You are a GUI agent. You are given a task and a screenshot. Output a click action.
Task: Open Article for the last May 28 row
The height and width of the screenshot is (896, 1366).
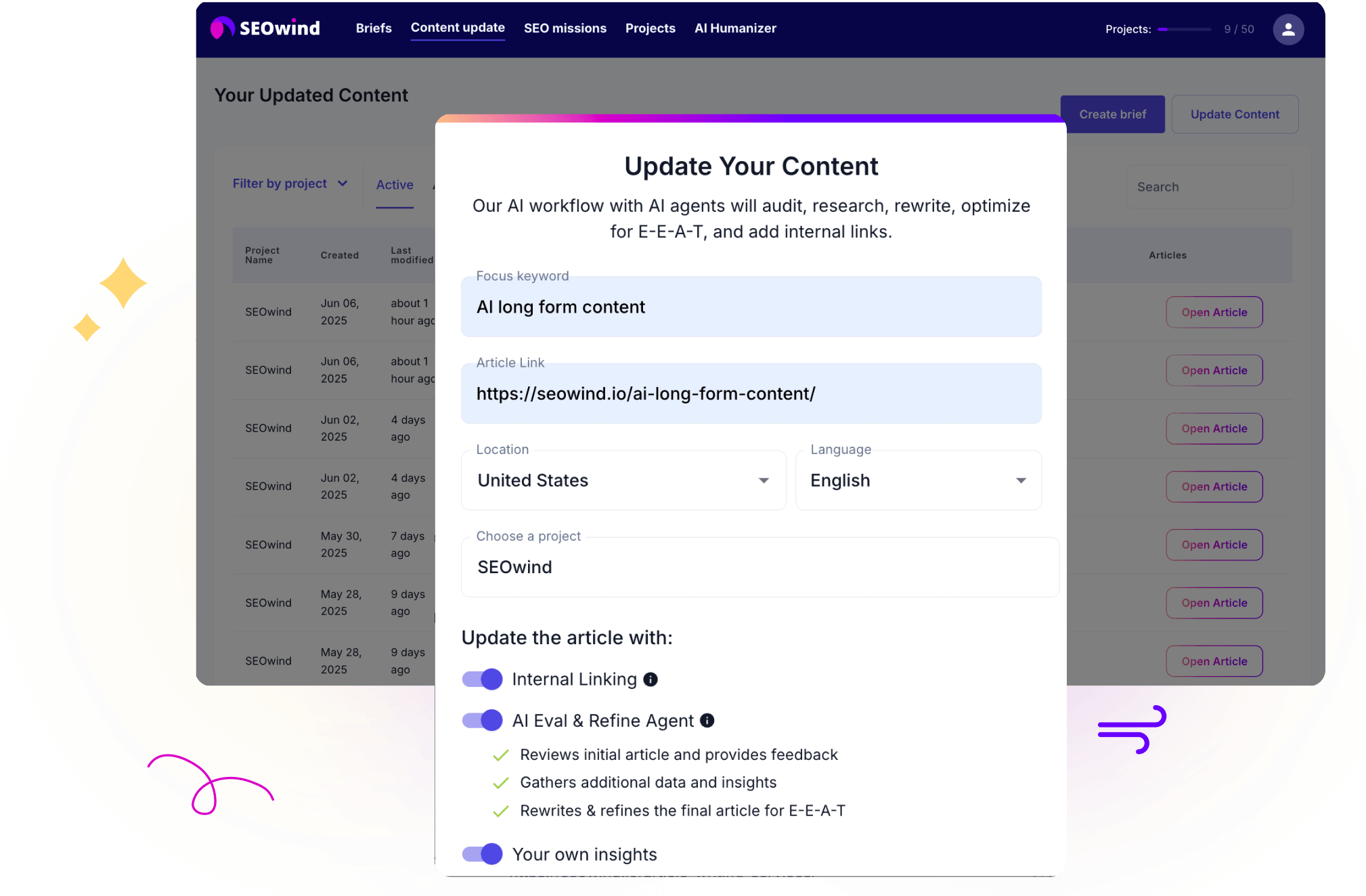click(1214, 661)
